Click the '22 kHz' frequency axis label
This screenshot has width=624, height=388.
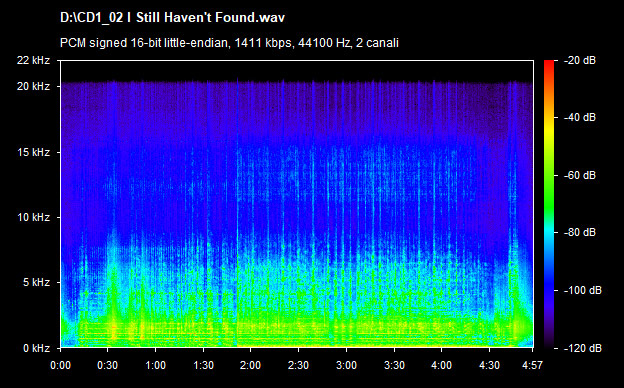33,60
